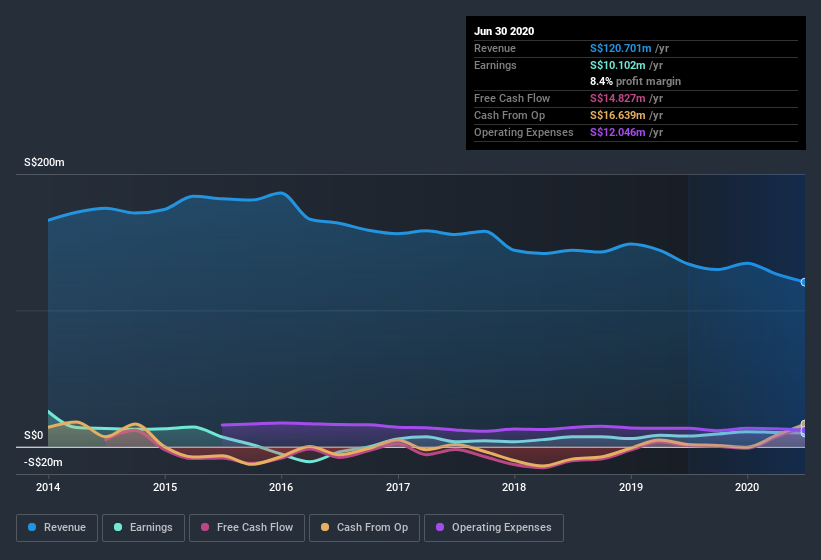821x560 pixels.
Task: Click the S$0 y-axis label
Action: coord(34,435)
